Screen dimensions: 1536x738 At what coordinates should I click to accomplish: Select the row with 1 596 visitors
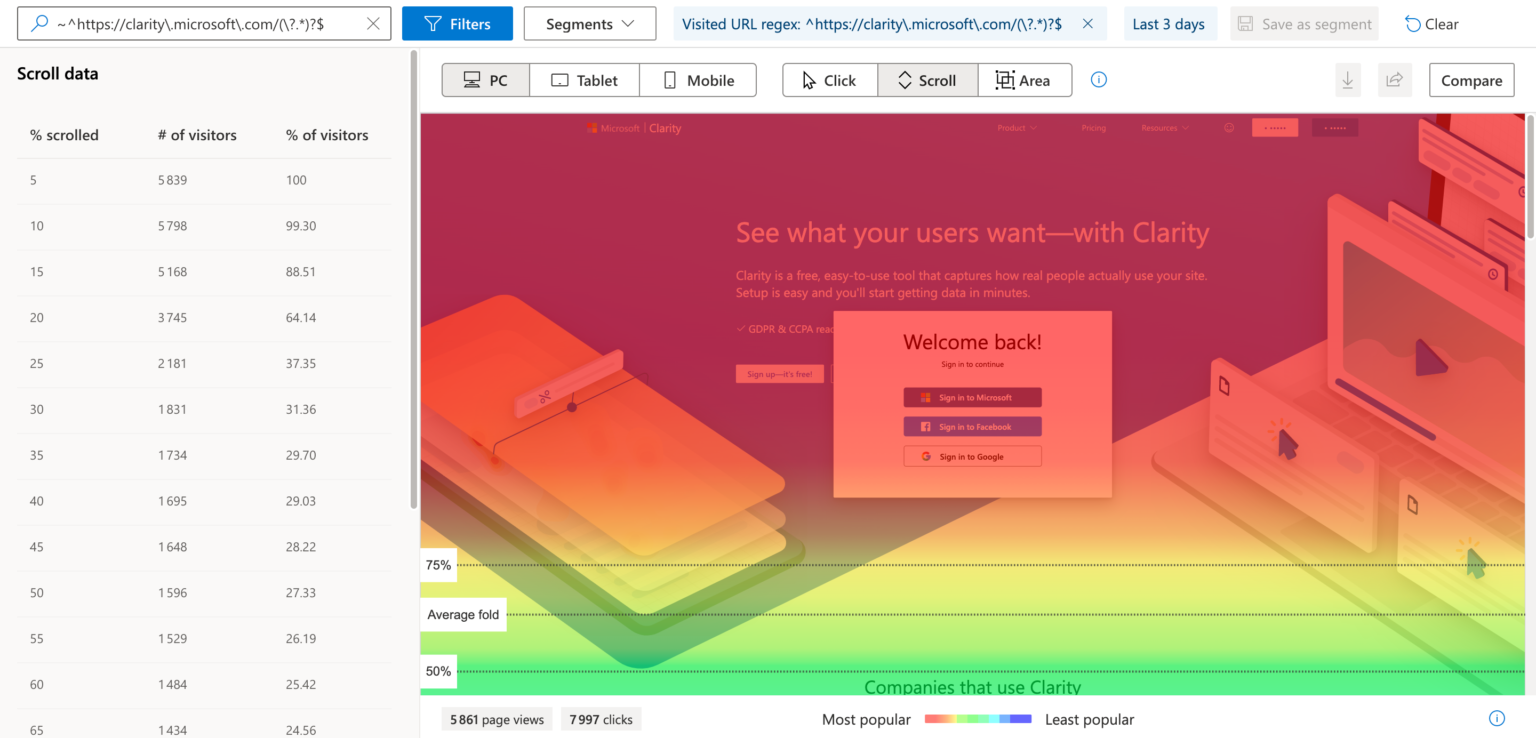click(x=204, y=593)
